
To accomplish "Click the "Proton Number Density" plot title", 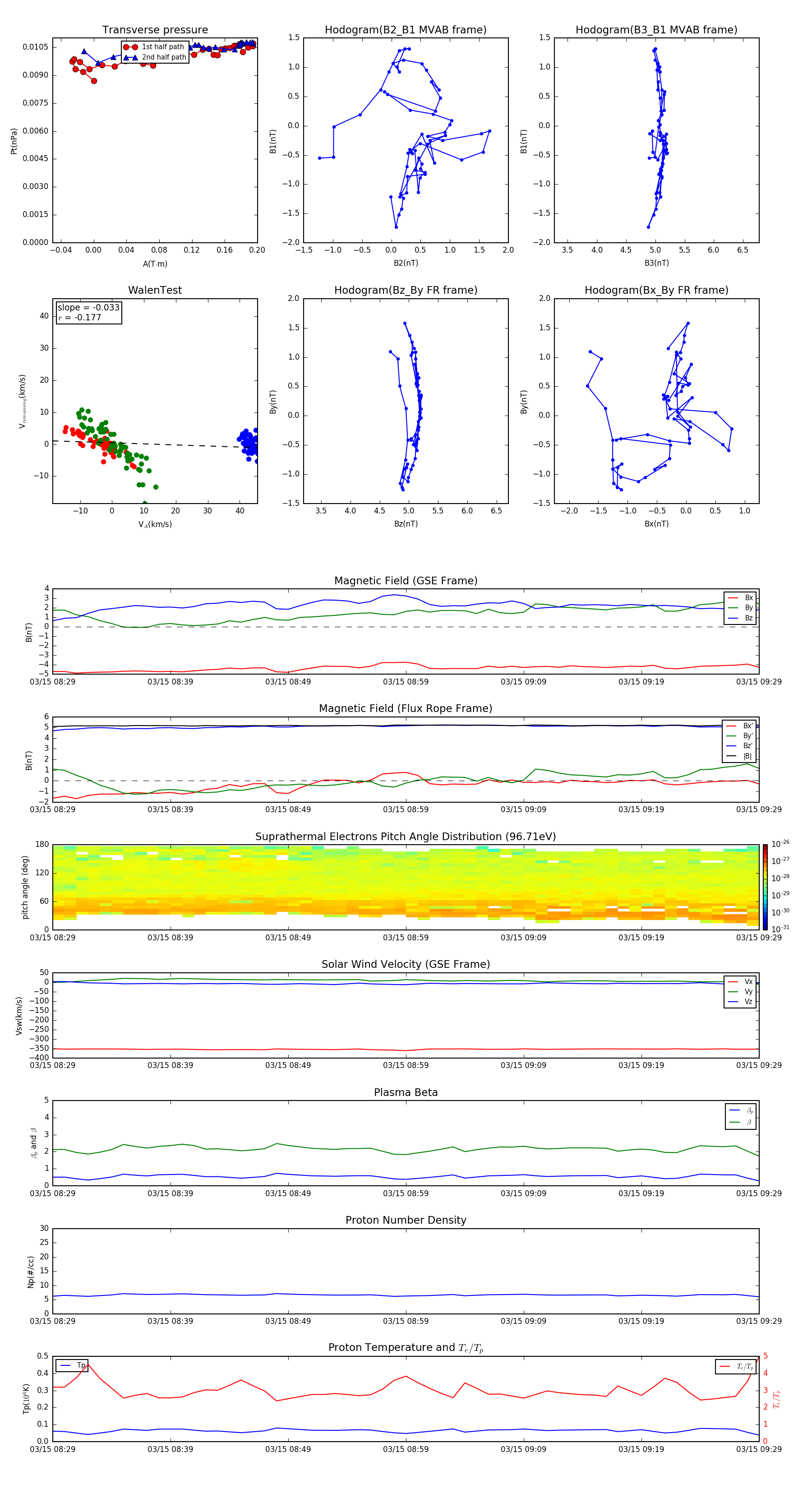I will [x=406, y=1220].
